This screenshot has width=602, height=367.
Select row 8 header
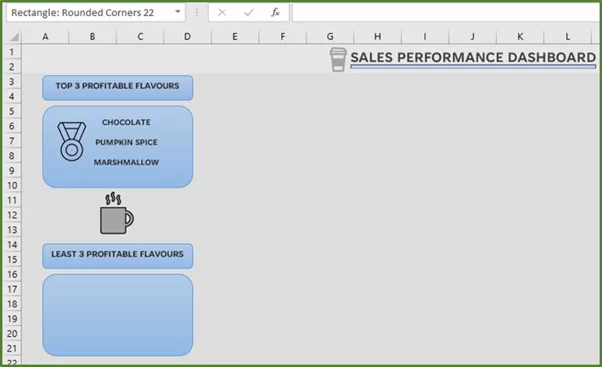pos(12,156)
